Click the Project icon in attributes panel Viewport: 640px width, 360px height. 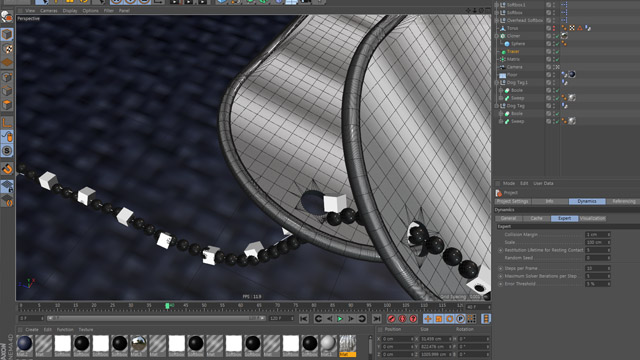(x=498, y=193)
